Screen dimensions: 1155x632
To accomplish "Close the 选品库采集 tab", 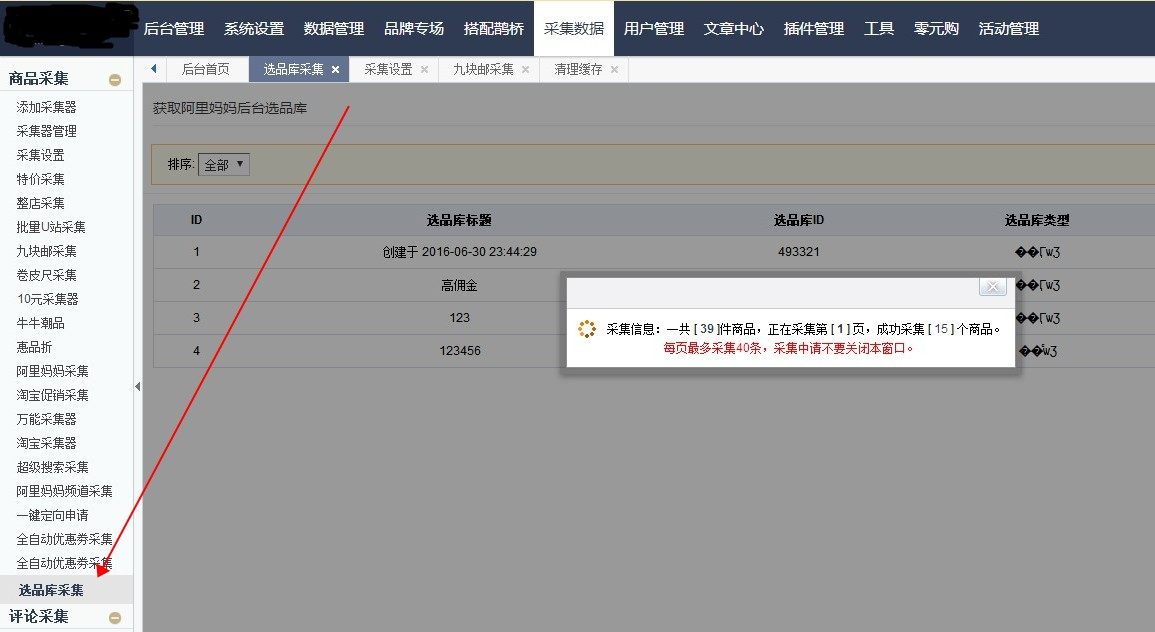I will tap(335, 69).
